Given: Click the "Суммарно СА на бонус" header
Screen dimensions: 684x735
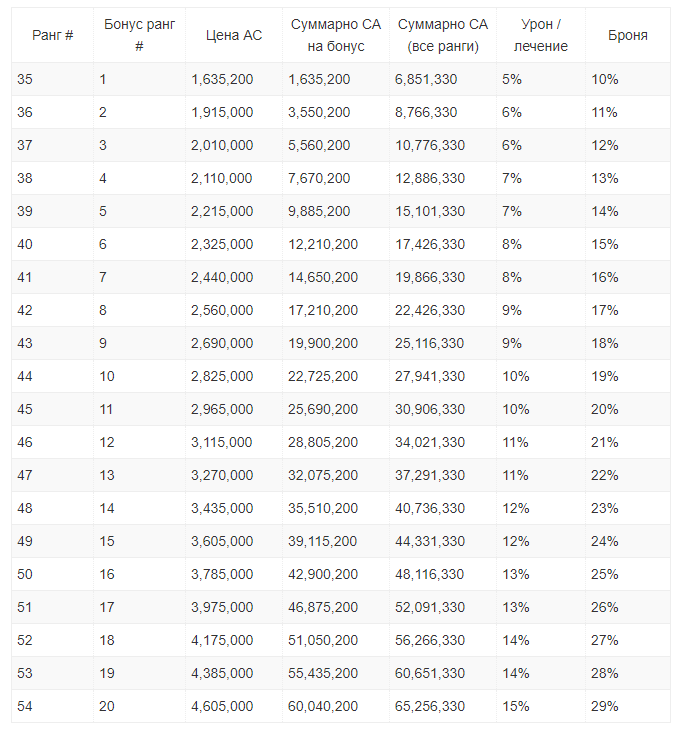Looking at the screenshot, I should (335, 35).
